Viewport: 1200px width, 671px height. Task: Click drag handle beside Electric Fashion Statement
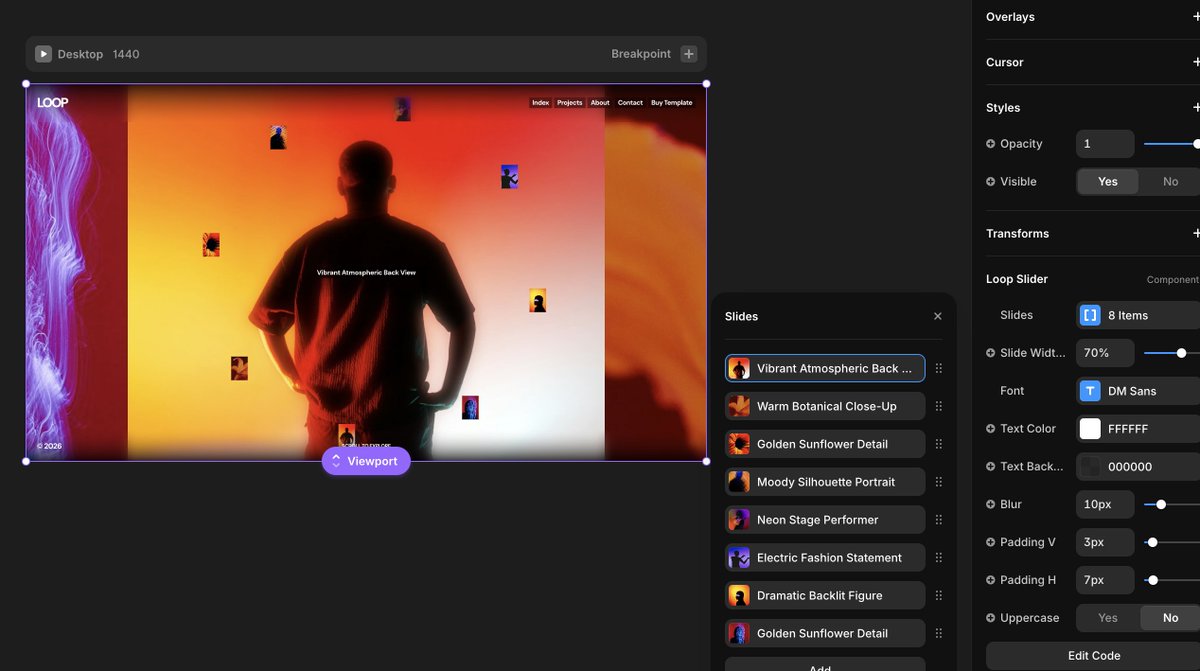pyautogui.click(x=938, y=558)
